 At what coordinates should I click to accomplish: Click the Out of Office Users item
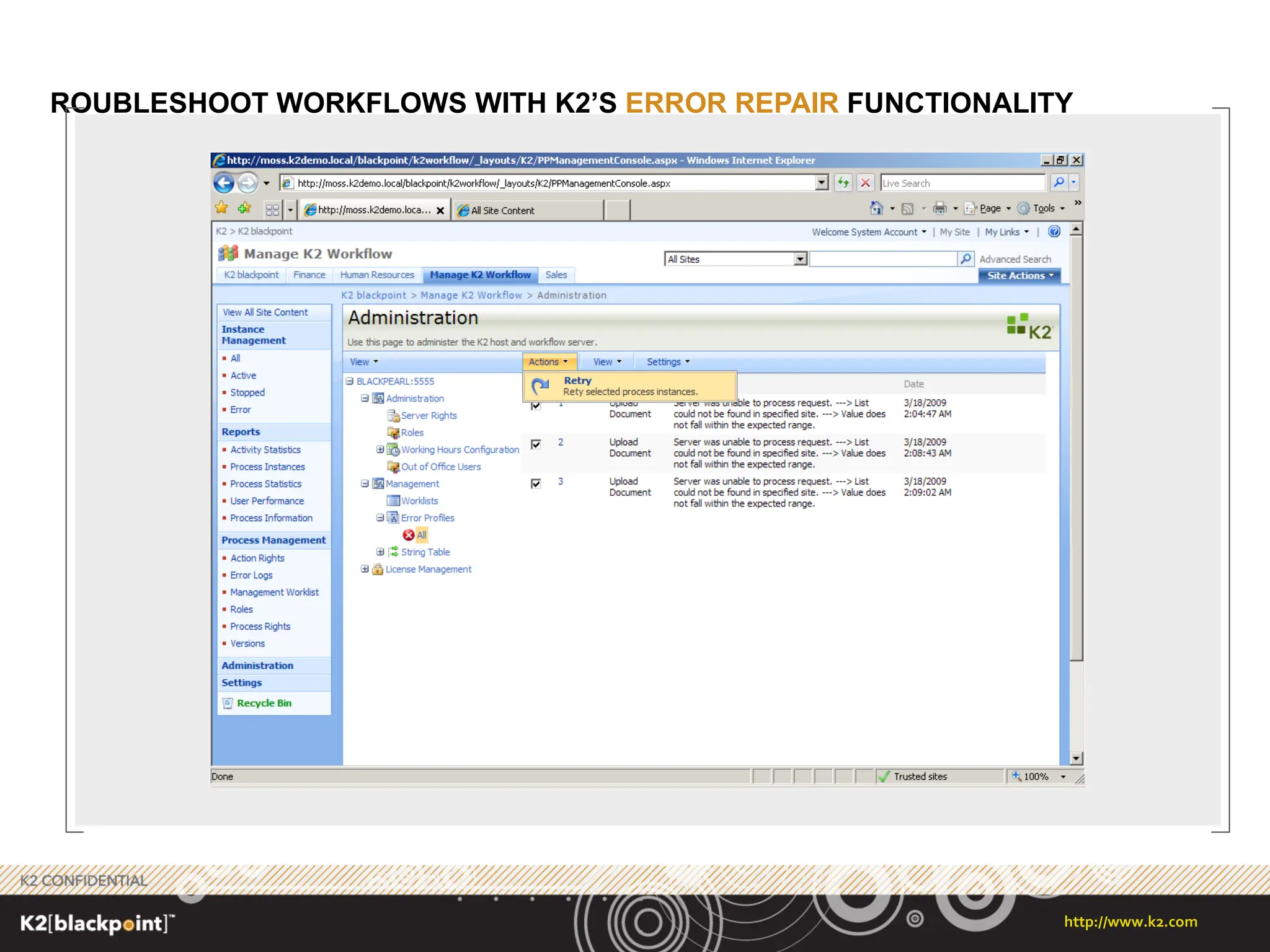440,467
